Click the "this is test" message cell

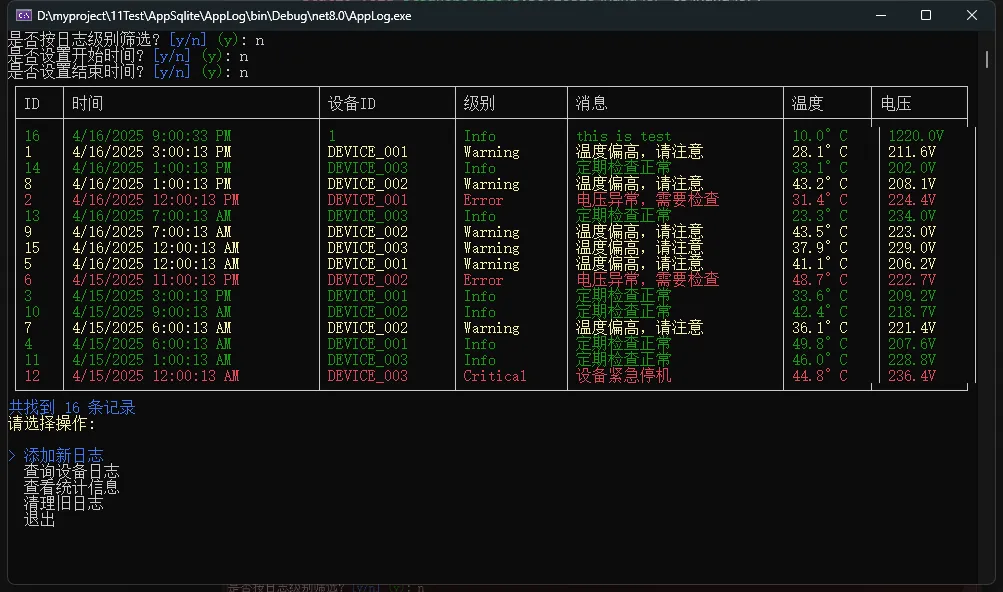point(623,136)
